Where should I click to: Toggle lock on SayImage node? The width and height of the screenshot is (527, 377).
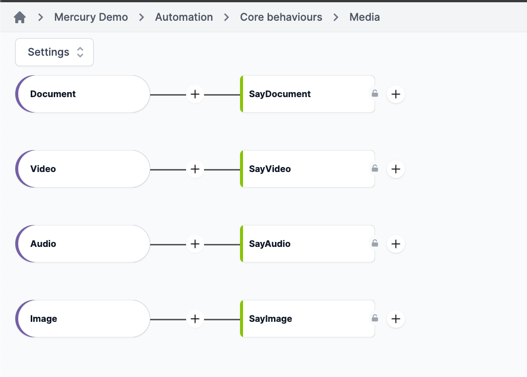click(x=375, y=318)
